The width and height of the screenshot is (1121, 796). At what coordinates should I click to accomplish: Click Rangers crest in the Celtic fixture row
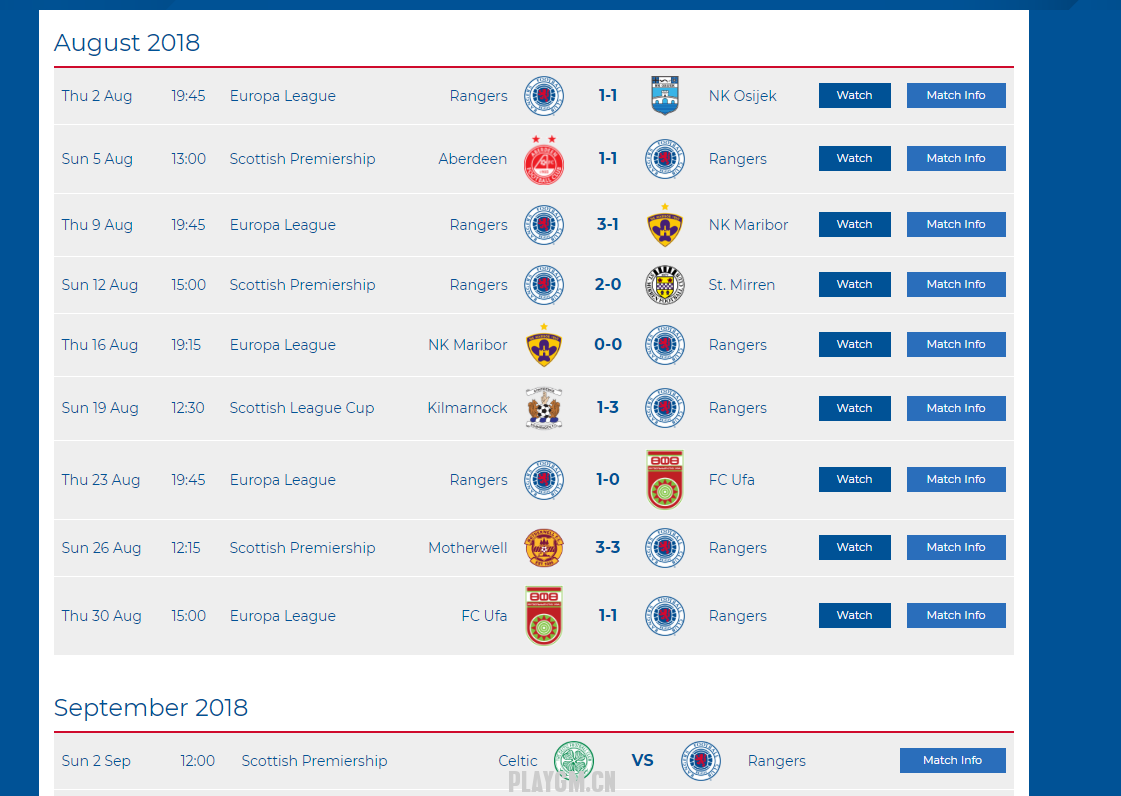point(701,761)
